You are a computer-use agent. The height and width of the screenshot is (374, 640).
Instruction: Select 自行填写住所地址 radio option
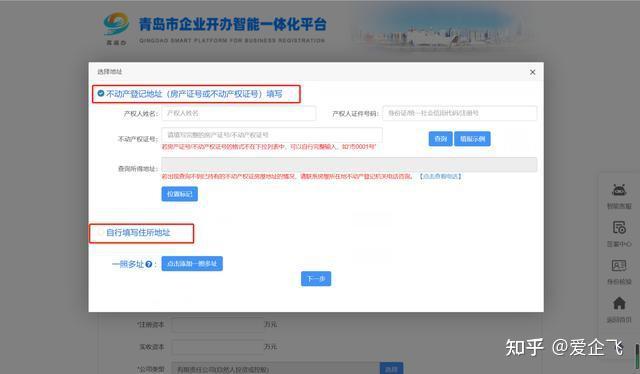101,233
